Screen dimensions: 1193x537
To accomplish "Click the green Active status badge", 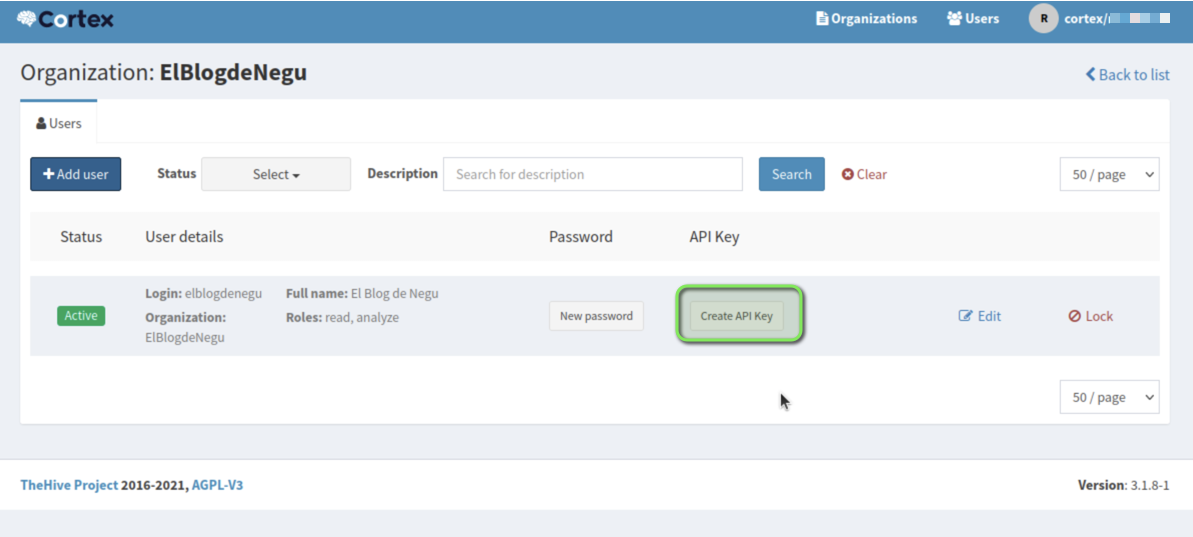I will pyautogui.click(x=81, y=316).
